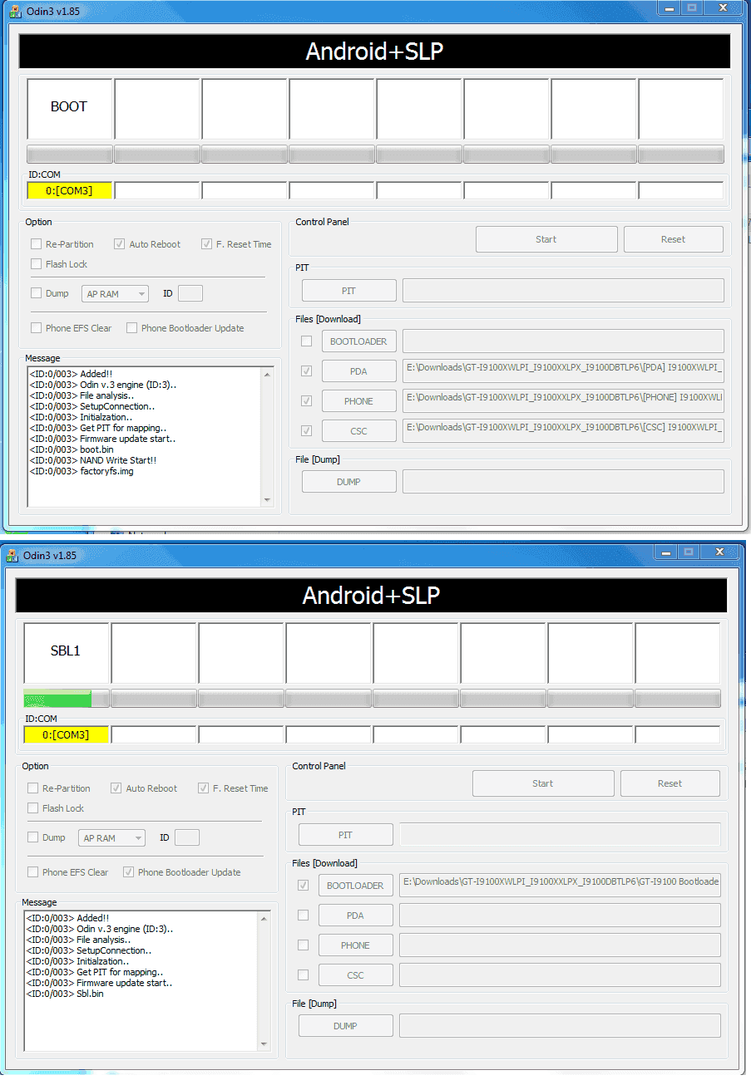Click the DUMP button in lower window
Screen dimensions: 751x1080
point(345,1026)
